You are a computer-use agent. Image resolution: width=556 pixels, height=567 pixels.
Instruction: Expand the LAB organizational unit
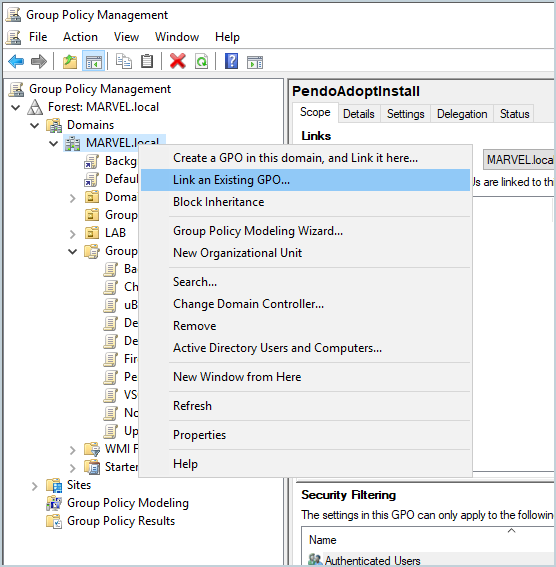coord(73,234)
